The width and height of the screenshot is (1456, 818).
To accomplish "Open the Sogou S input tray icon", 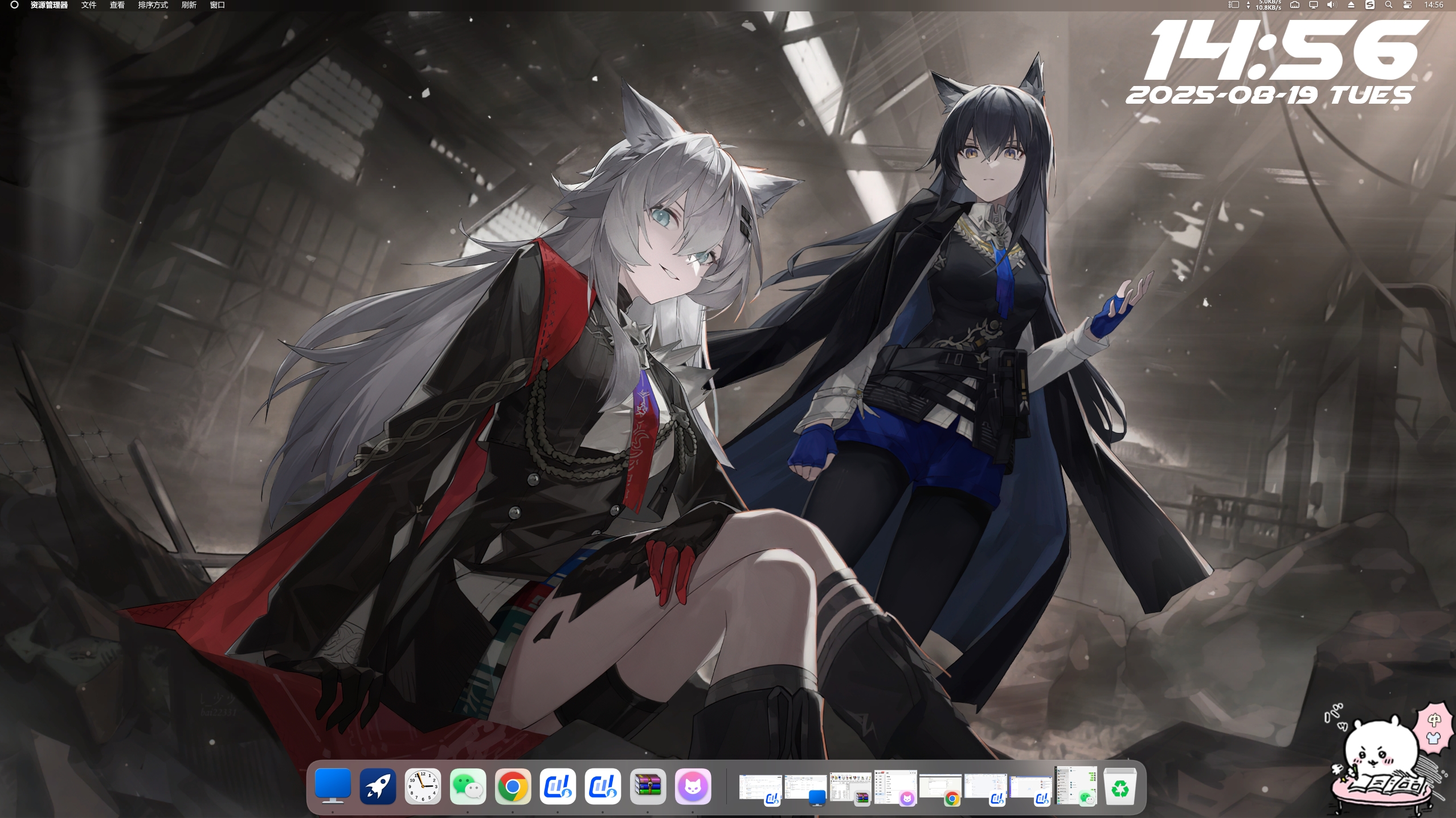I will coord(1370,5).
